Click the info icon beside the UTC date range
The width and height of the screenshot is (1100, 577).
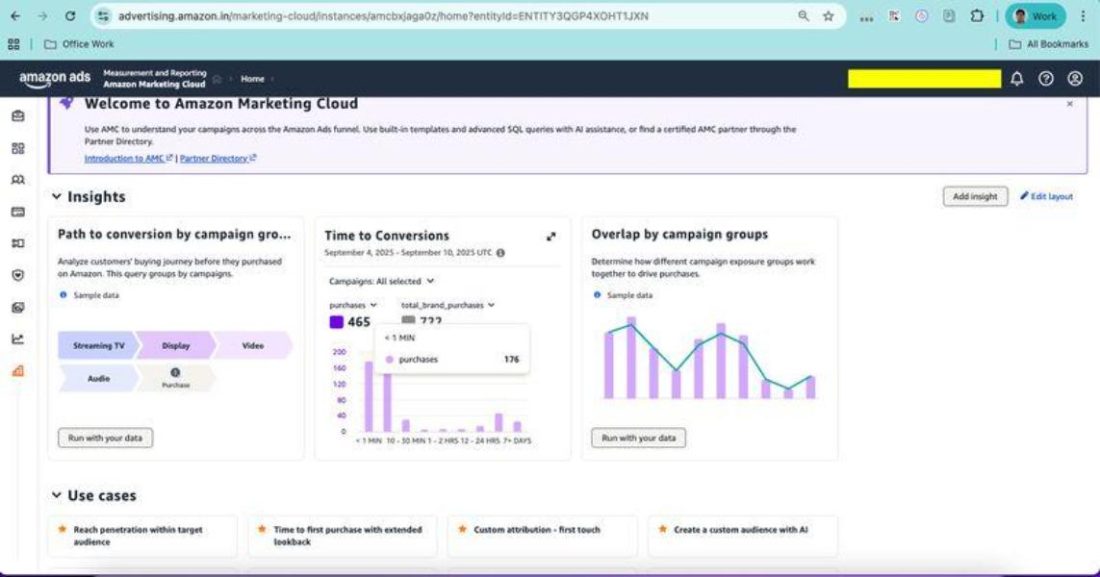click(x=500, y=253)
